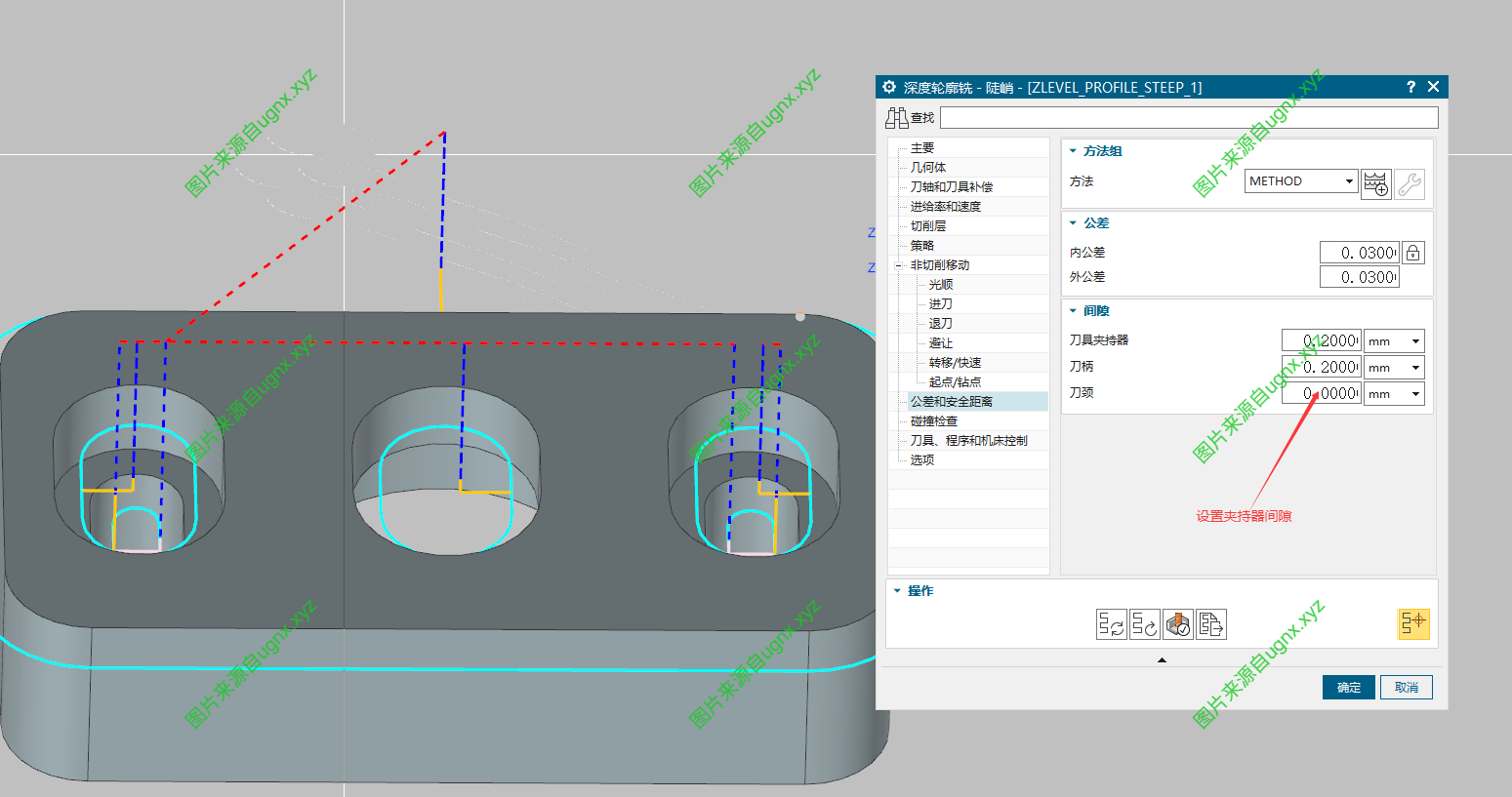Click the highlighted yellow display options icon

pos(1413,623)
